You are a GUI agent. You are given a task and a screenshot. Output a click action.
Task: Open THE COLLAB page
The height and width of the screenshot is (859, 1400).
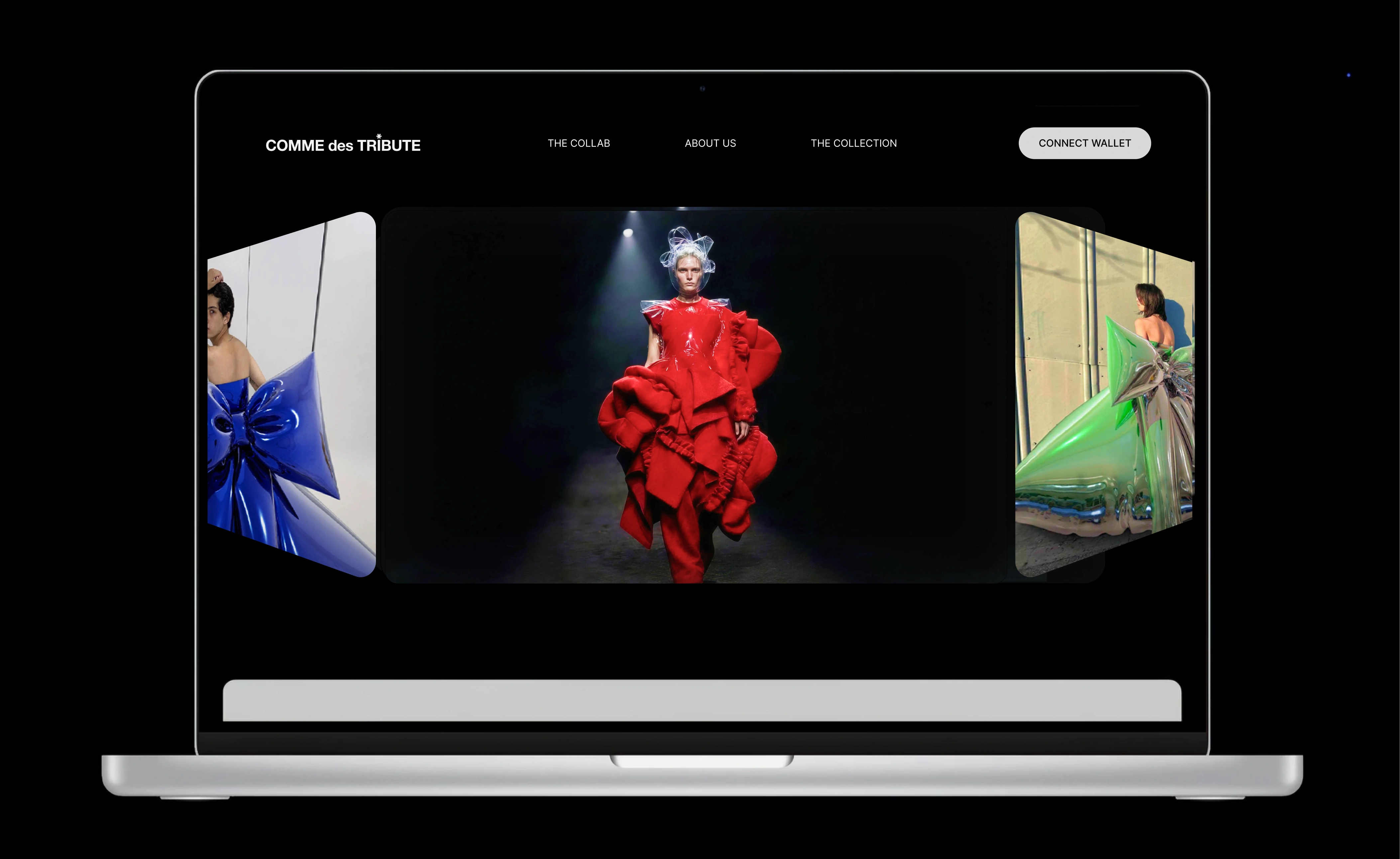[578, 143]
